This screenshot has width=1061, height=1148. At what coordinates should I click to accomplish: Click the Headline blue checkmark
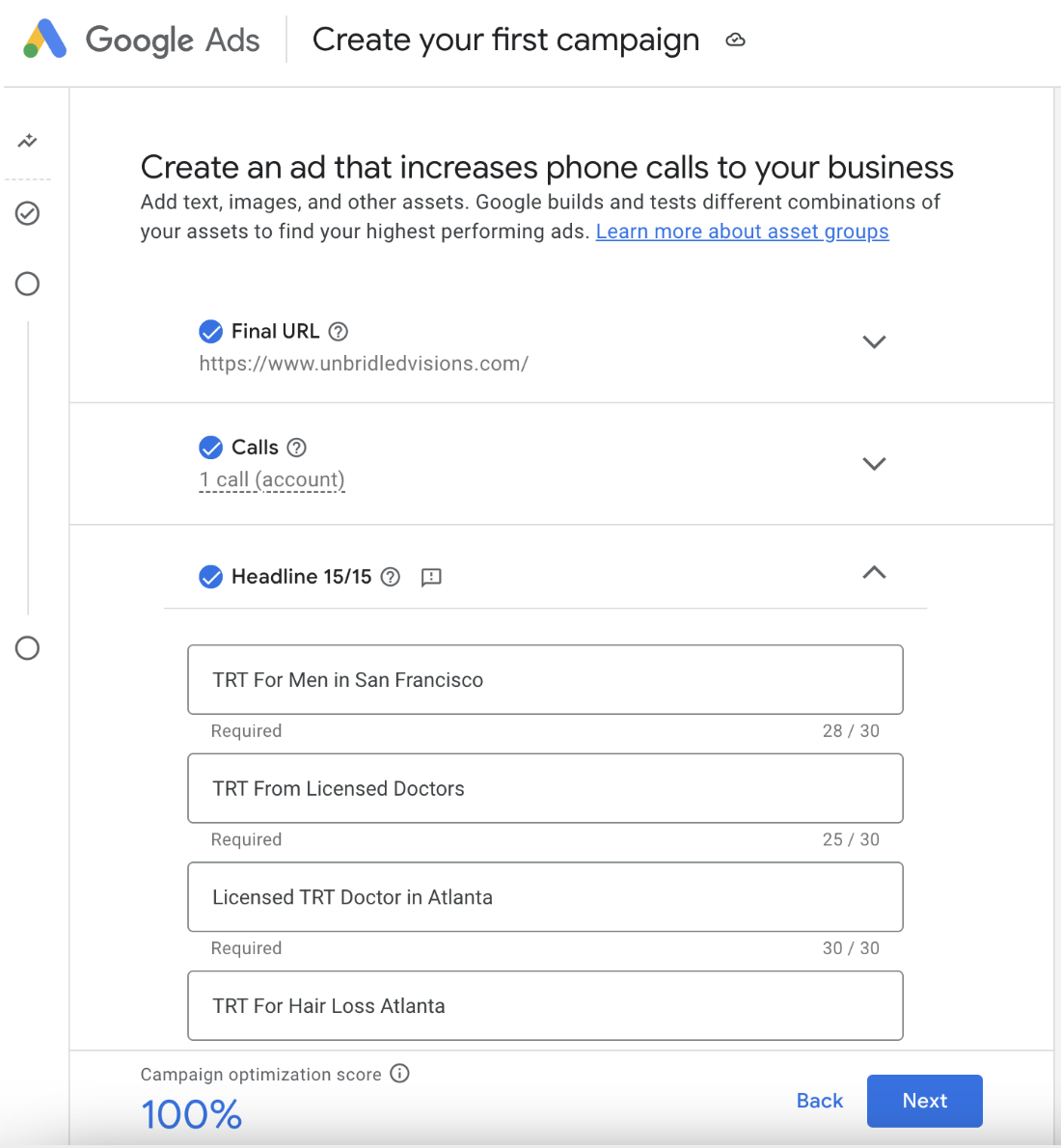(x=210, y=577)
